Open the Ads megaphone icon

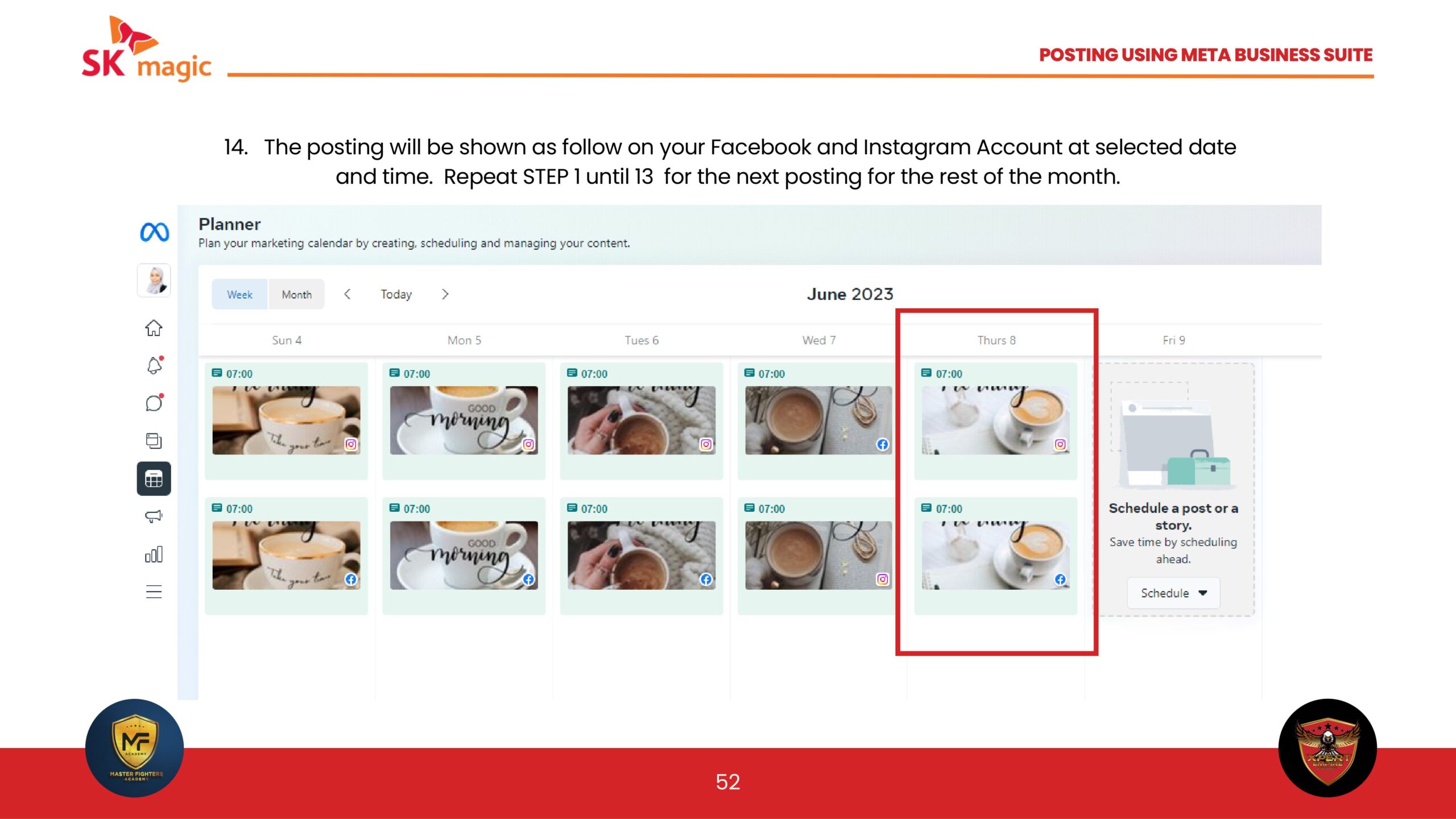click(x=154, y=516)
